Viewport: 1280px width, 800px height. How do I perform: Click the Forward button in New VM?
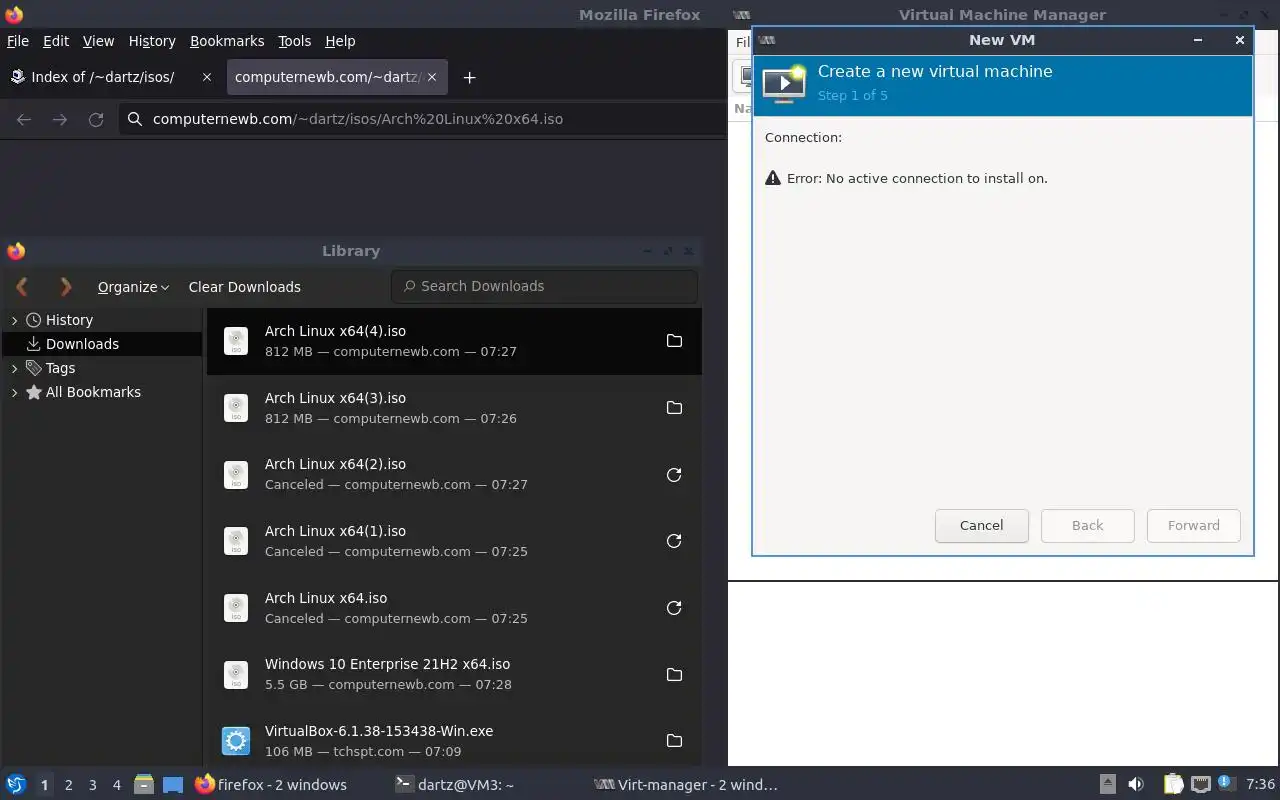(1193, 525)
